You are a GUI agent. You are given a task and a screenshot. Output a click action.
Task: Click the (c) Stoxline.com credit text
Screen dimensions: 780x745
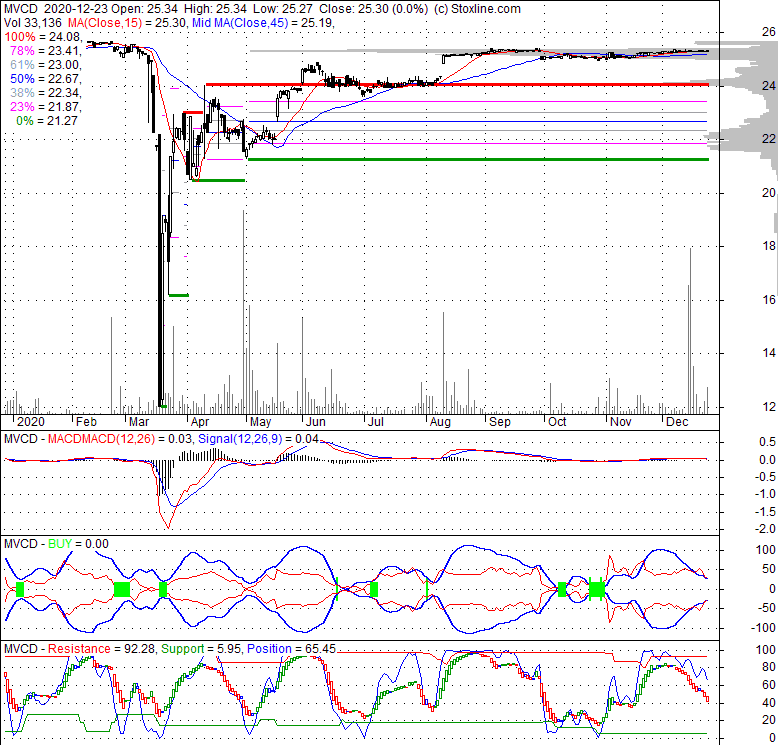pyautogui.click(x=477, y=9)
